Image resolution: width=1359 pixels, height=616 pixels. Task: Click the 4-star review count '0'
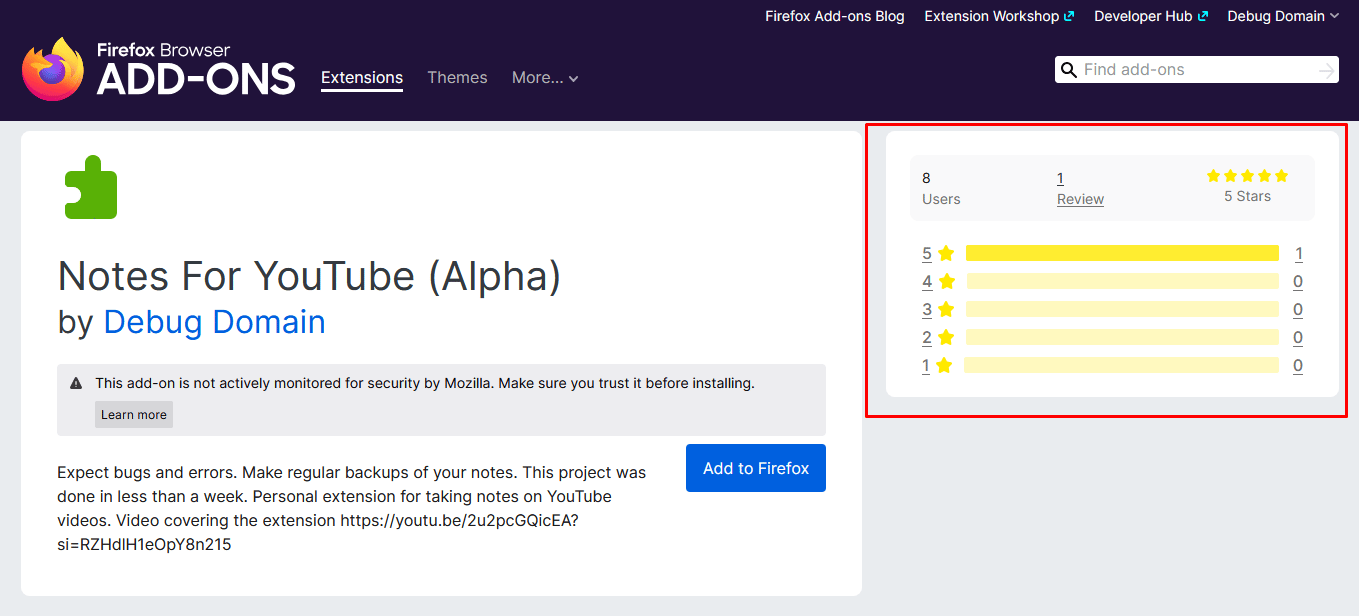click(x=1298, y=282)
